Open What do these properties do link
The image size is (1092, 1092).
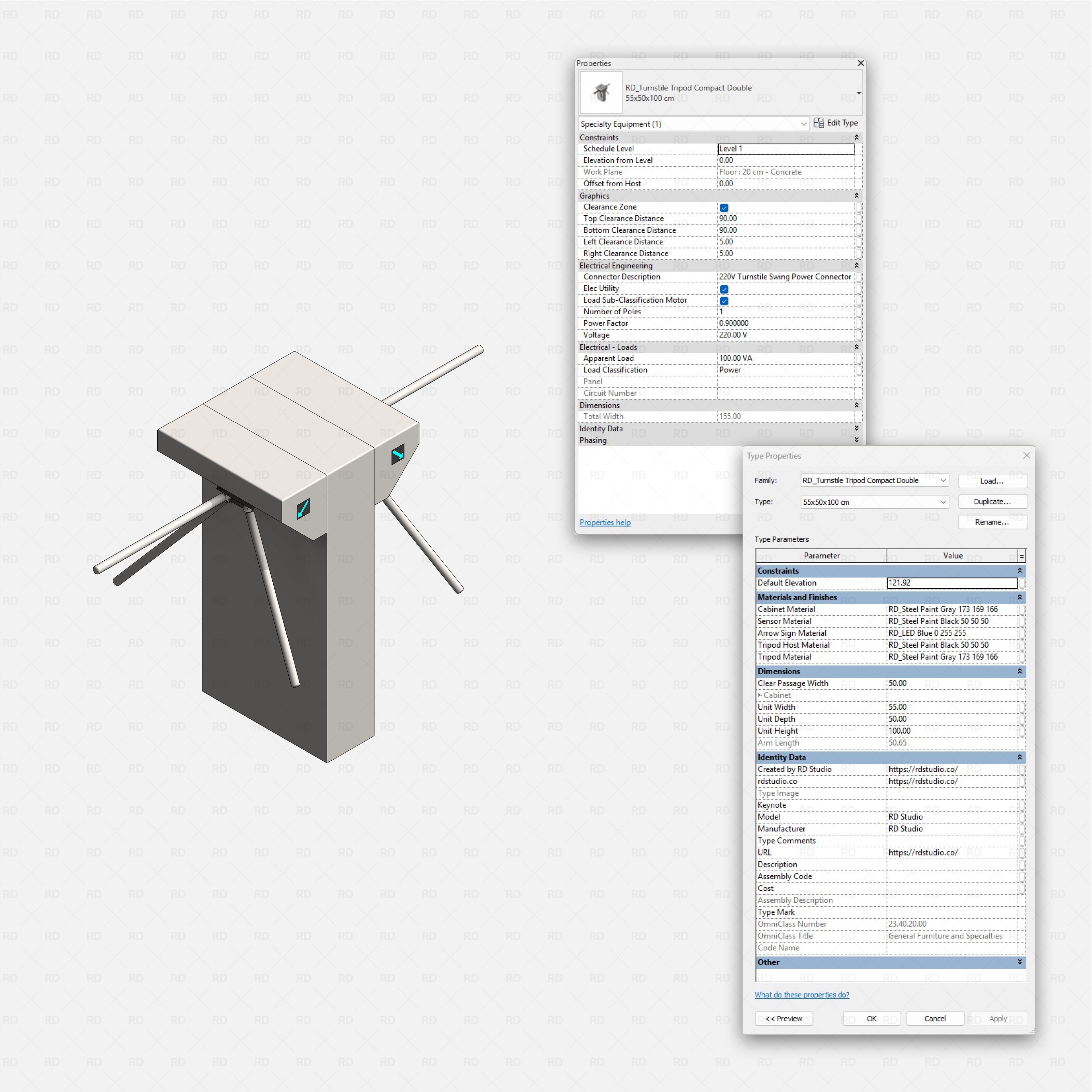tap(802, 995)
